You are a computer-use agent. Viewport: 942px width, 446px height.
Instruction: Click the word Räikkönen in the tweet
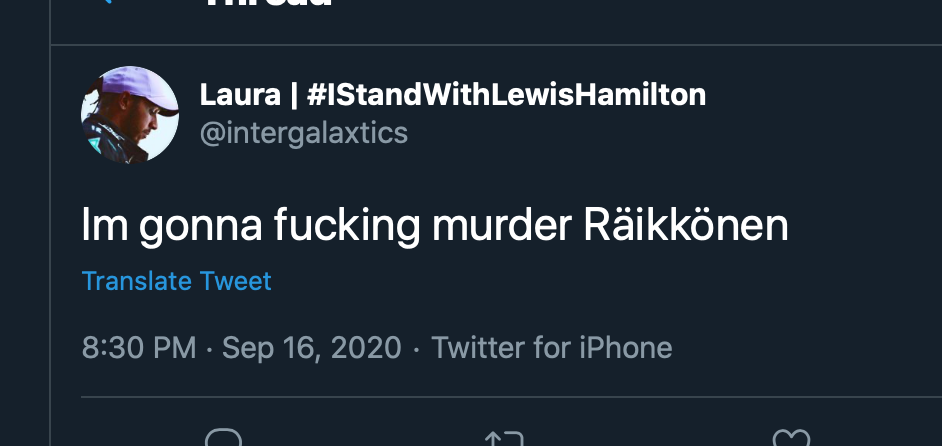coord(685,225)
